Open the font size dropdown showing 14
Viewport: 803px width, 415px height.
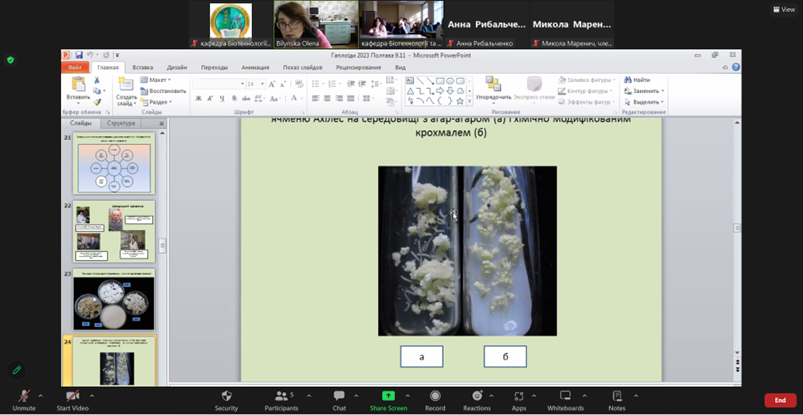(263, 84)
